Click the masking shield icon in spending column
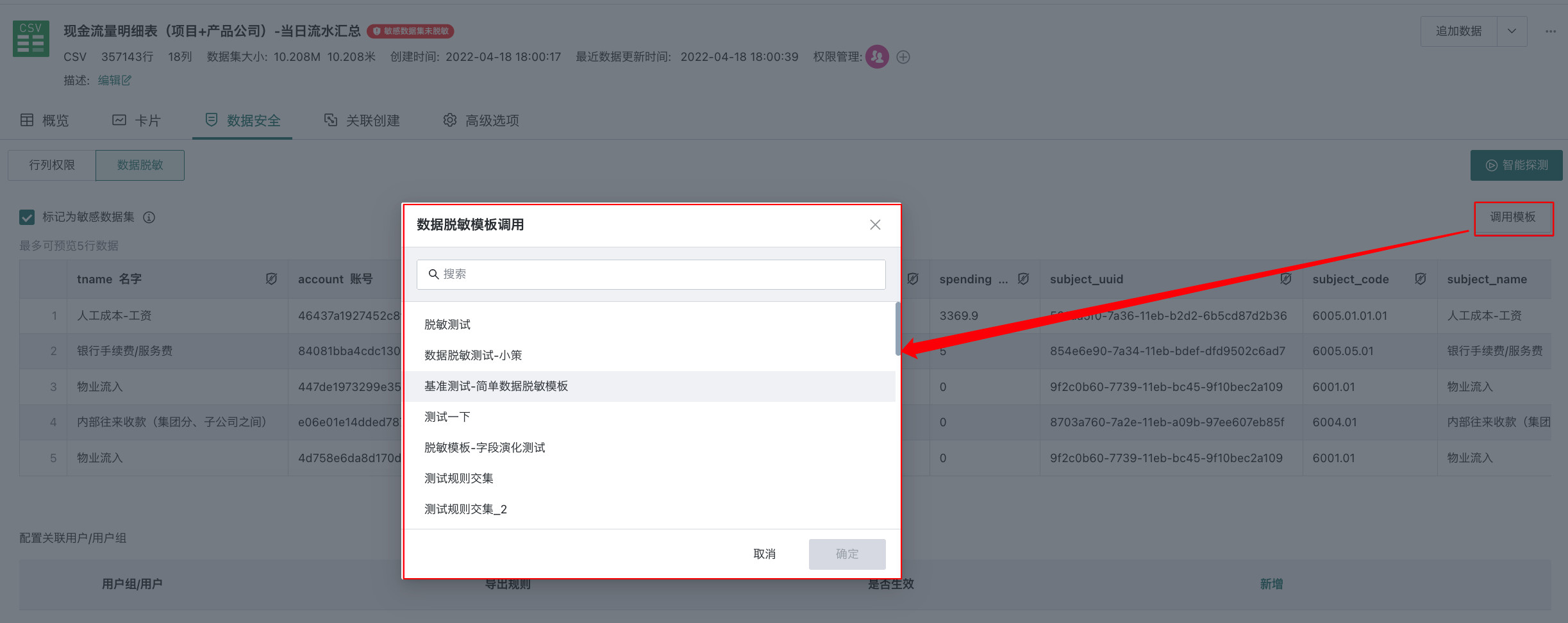 pos(1023,279)
